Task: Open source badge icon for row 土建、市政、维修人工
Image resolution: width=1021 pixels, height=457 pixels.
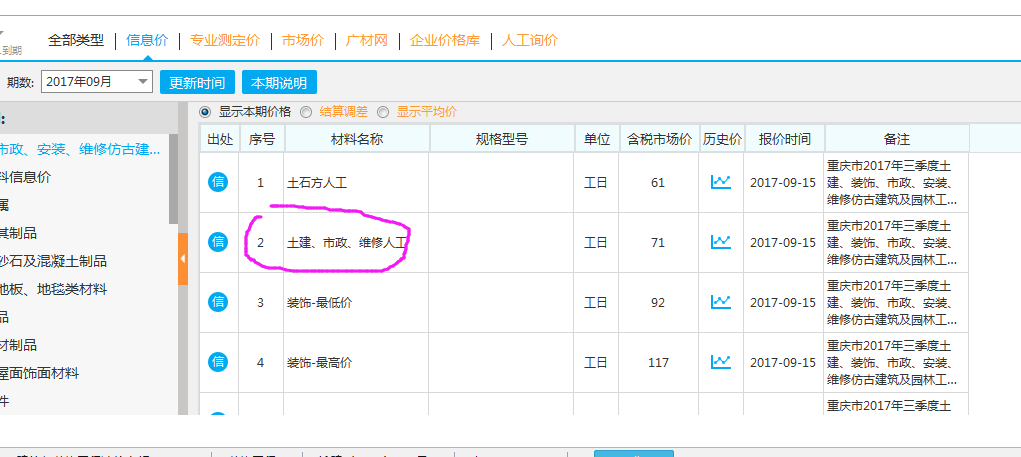Action: coord(218,242)
